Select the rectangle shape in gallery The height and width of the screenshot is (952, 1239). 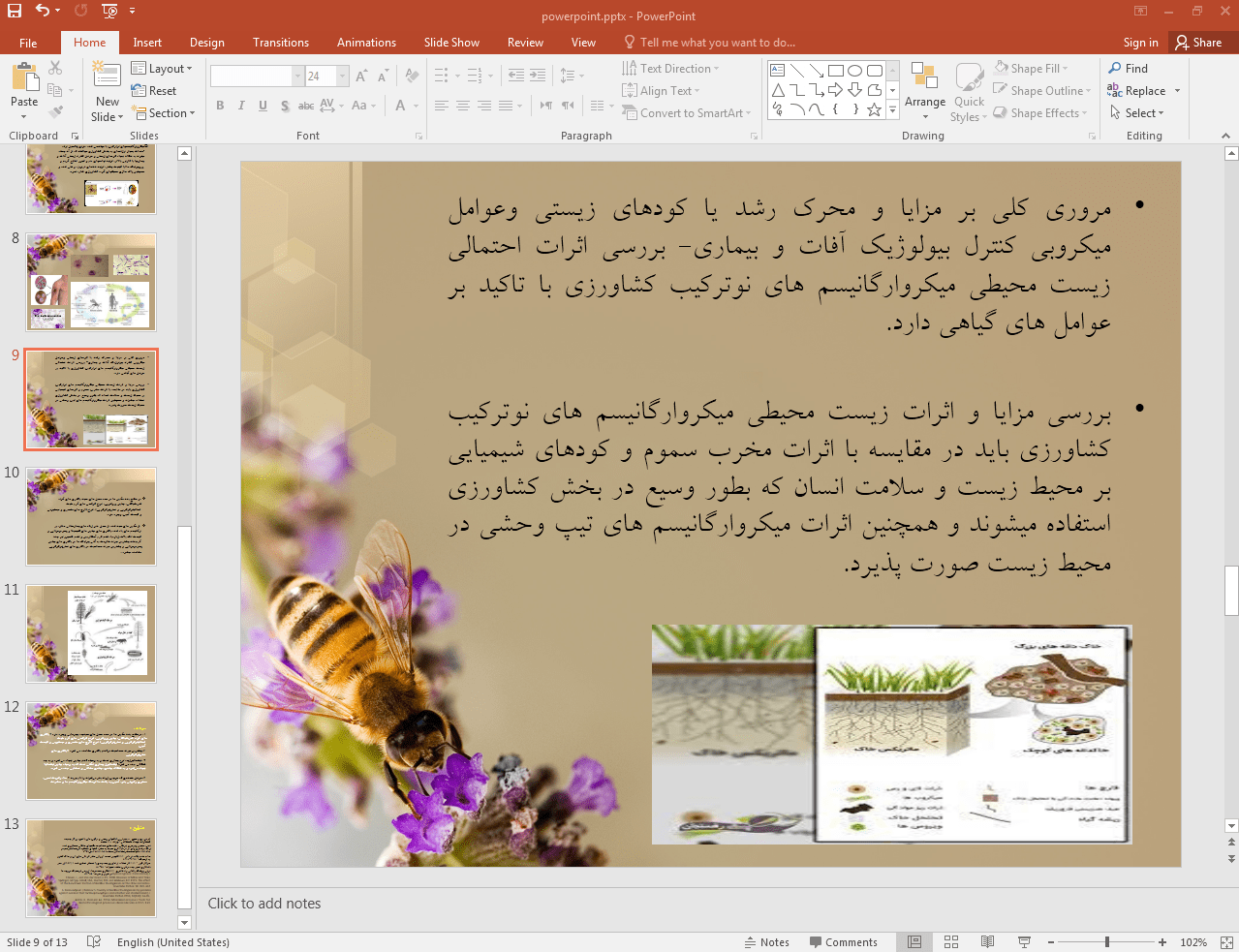point(835,71)
